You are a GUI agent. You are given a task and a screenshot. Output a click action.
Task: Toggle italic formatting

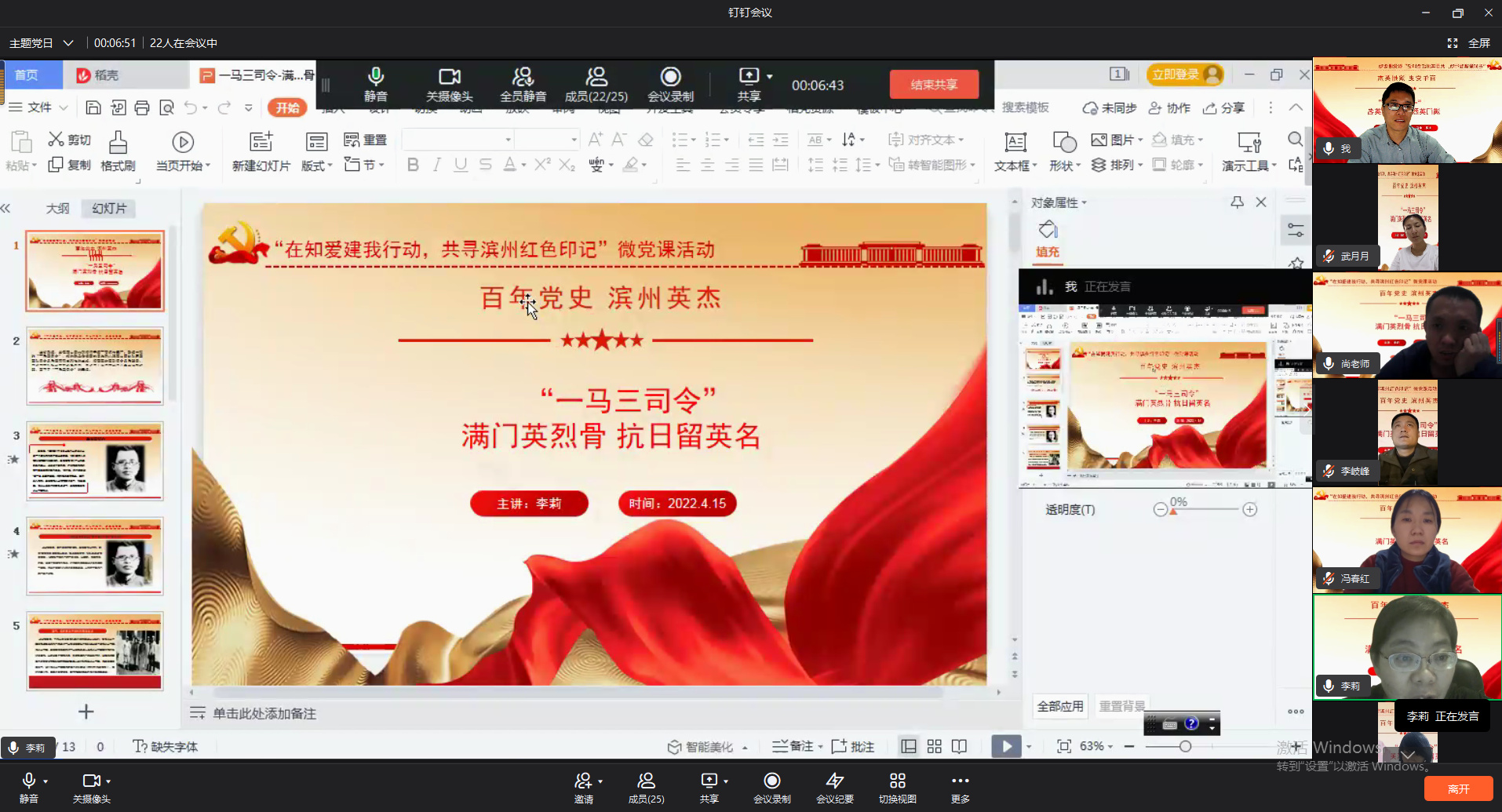coord(437,164)
